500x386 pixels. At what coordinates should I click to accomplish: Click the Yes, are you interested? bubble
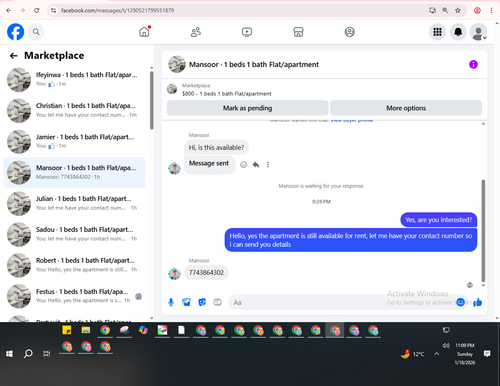pyautogui.click(x=439, y=220)
